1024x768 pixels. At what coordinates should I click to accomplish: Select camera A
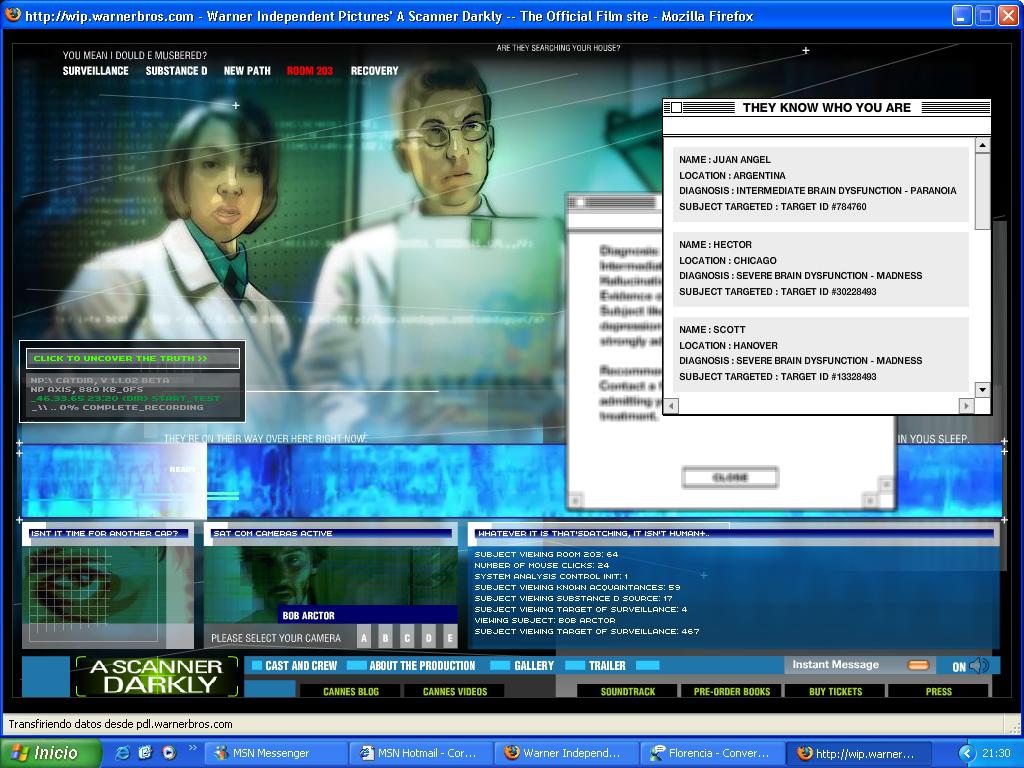tap(364, 637)
